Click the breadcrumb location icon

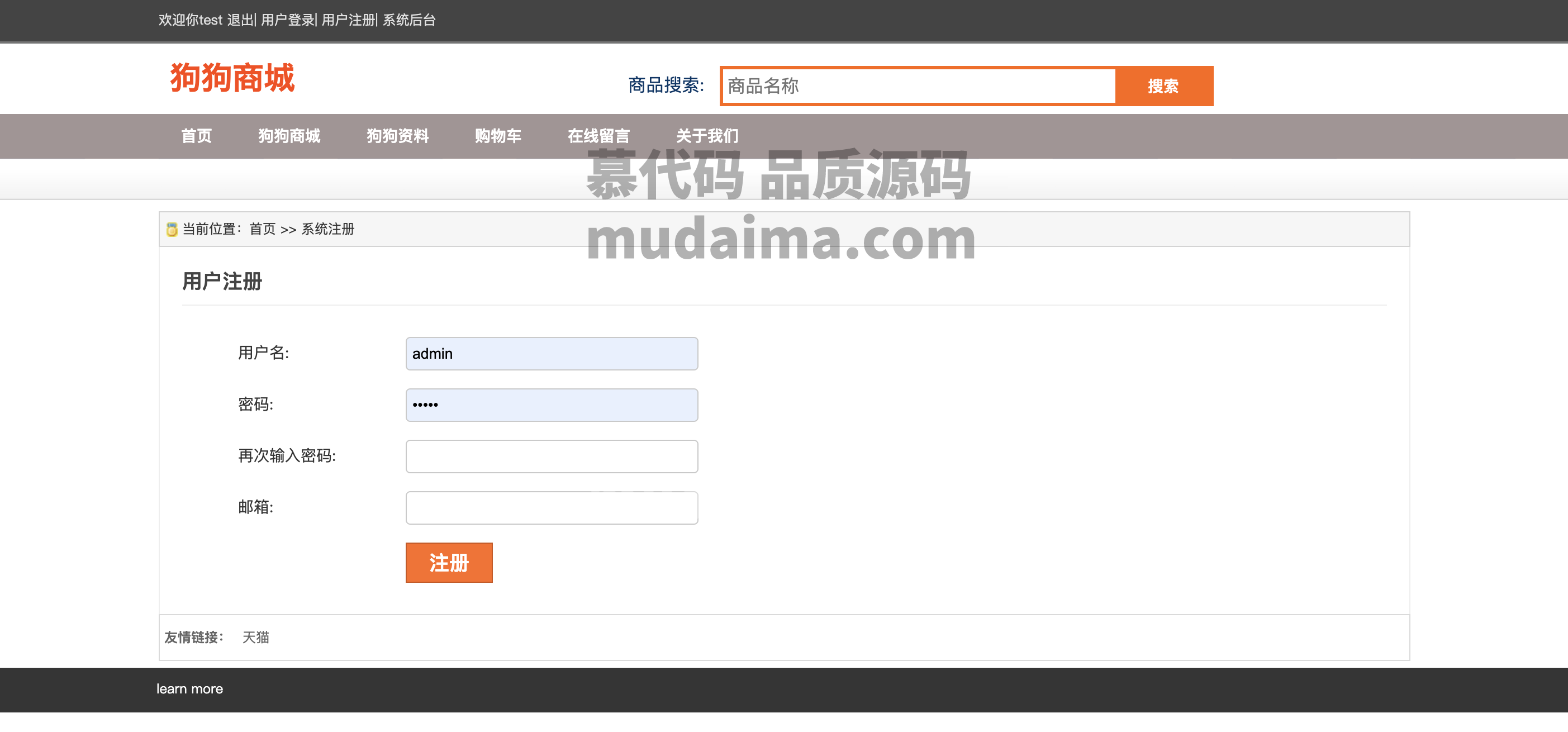172,230
